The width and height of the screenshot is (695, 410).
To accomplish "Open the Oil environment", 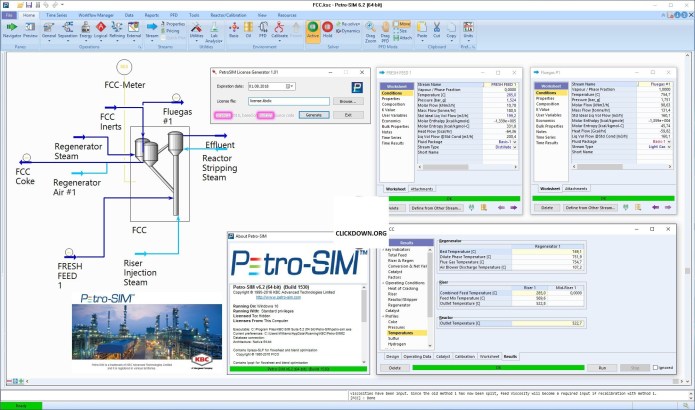I will 249,30.
